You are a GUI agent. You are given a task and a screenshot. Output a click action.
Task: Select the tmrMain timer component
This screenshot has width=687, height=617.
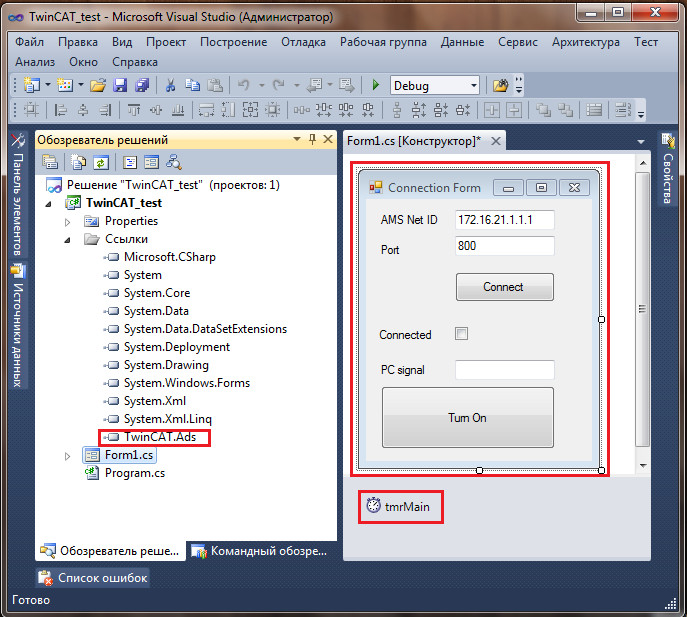(x=398, y=507)
